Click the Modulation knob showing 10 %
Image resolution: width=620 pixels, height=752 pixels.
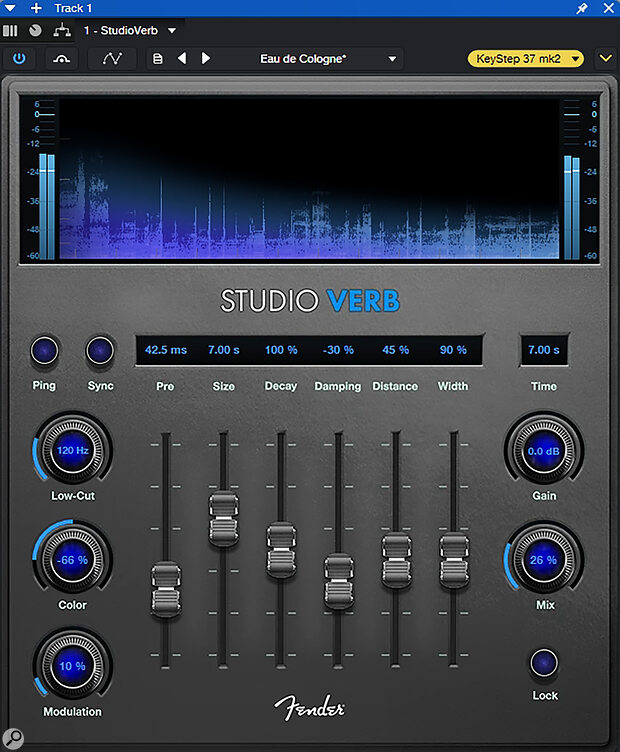click(73, 666)
